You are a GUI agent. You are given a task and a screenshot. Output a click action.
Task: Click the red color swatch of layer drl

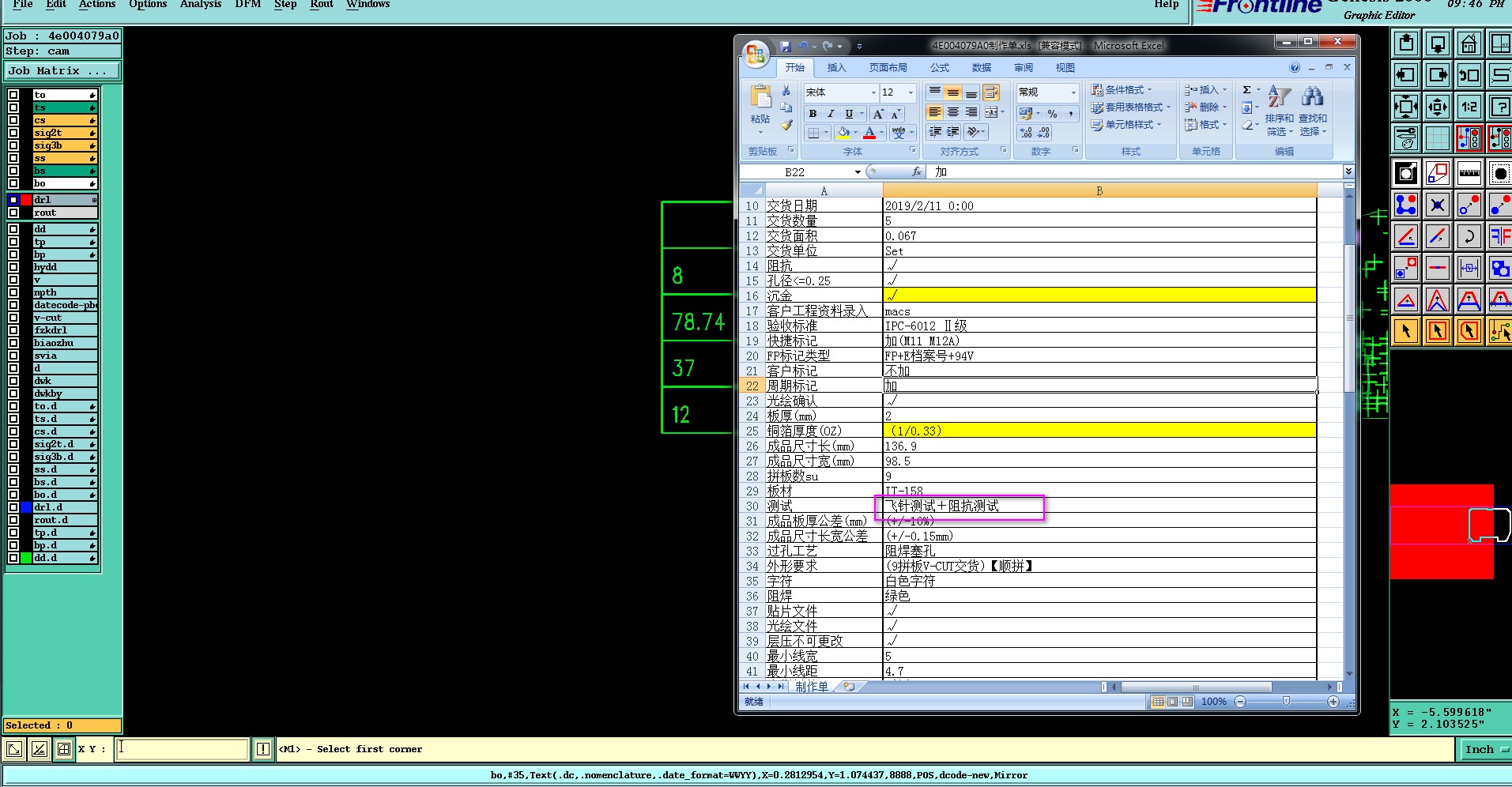(x=26, y=200)
